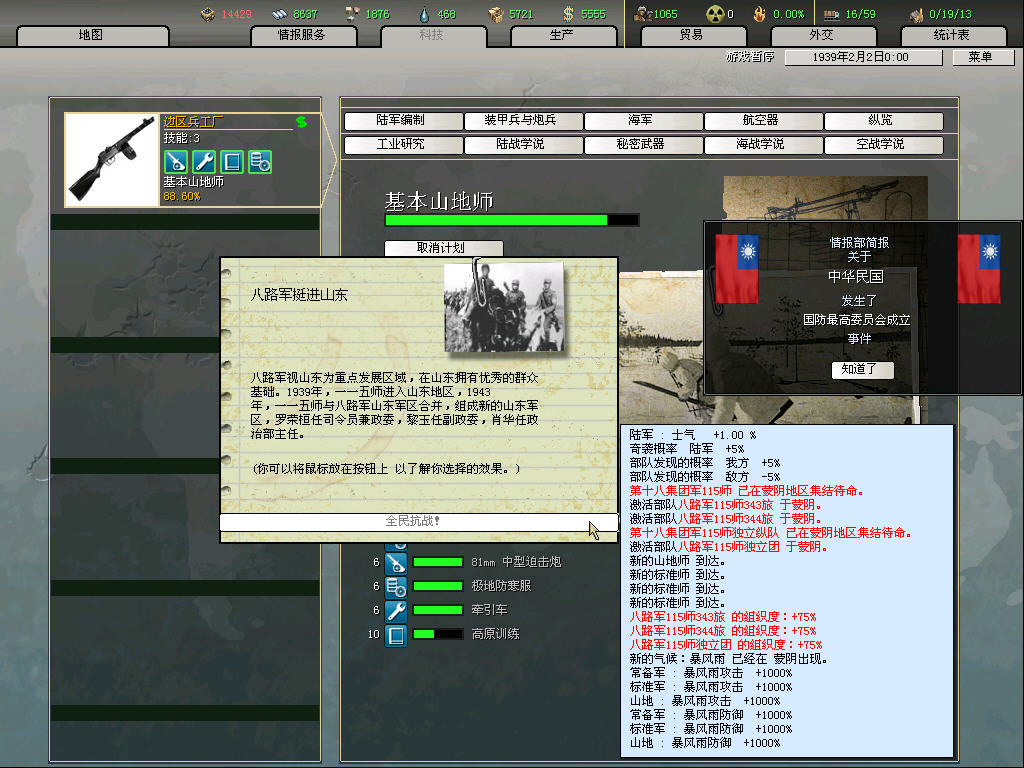This screenshot has height=768, width=1024.
Task: Click the nuclear radiation icon in top bar
Action: pyautogui.click(x=716, y=14)
